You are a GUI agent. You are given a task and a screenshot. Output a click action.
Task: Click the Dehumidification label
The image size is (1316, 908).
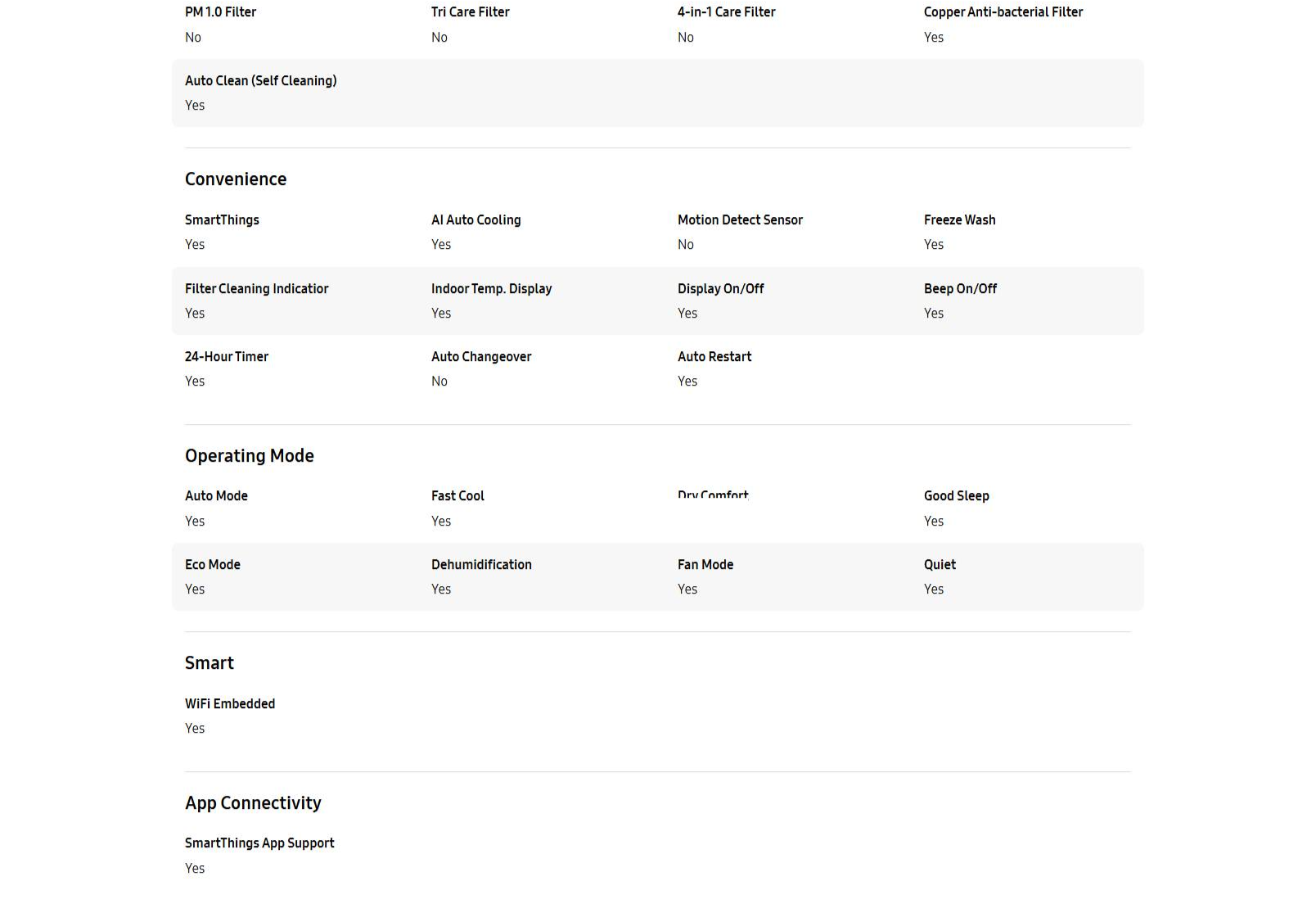481,565
